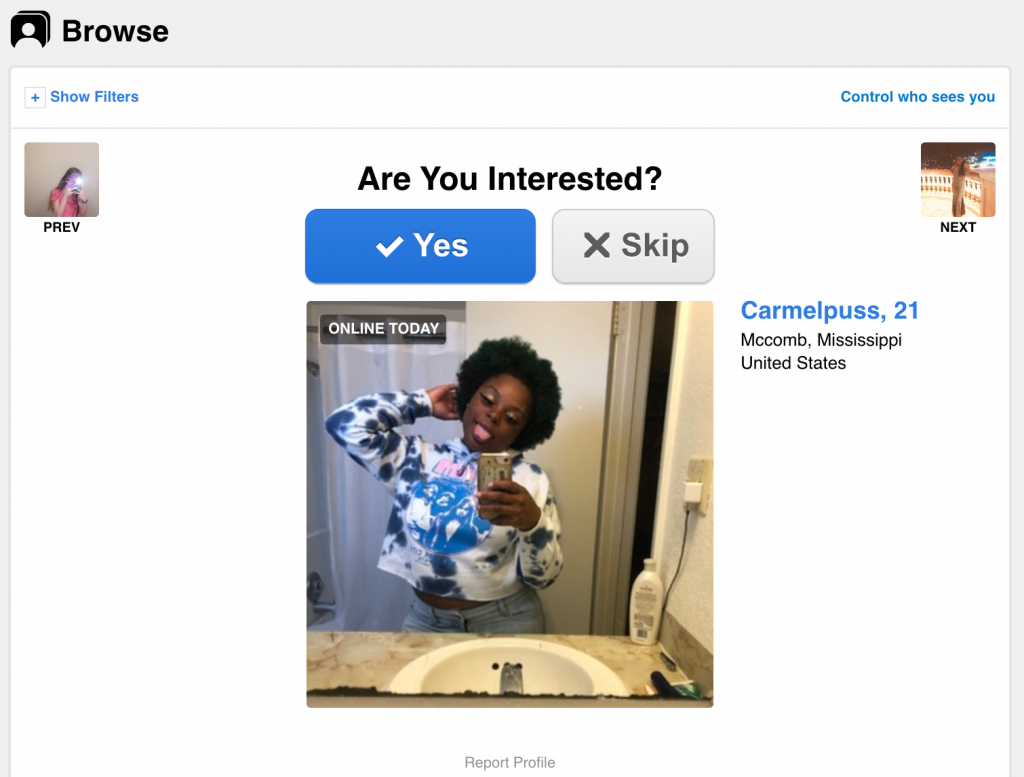The width and height of the screenshot is (1024, 777).
Task: Click the X icon on Skip
Action: 596,246
